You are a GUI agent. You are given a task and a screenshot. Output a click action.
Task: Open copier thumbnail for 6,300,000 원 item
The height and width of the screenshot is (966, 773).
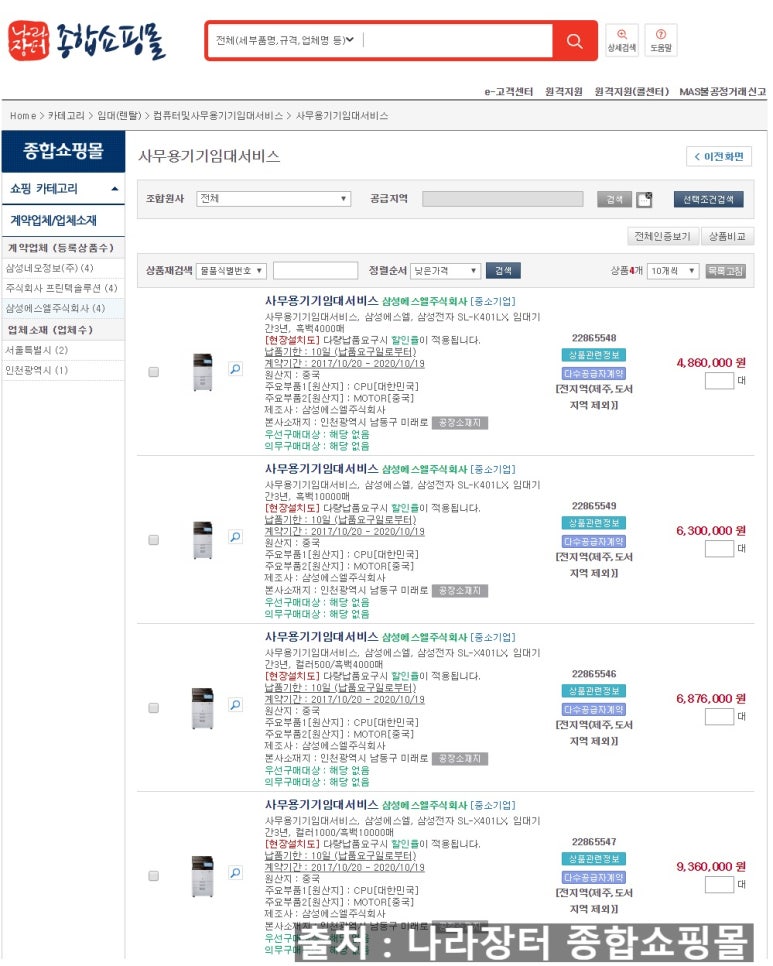[203, 540]
